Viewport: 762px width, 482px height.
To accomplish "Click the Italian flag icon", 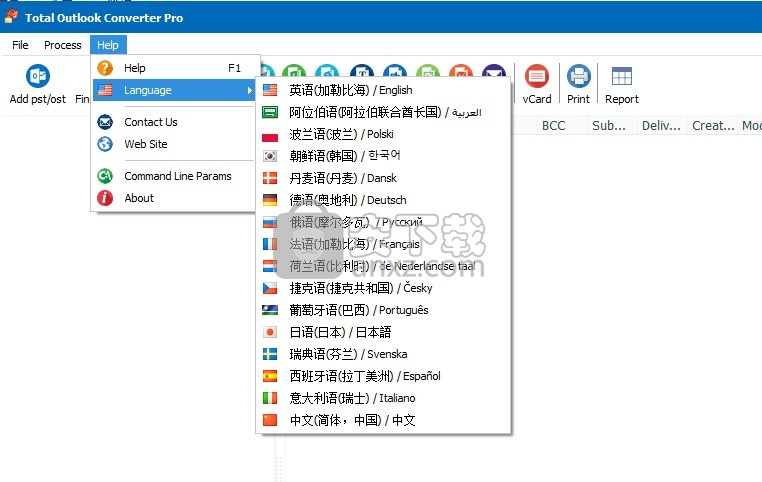I will click(x=270, y=398).
